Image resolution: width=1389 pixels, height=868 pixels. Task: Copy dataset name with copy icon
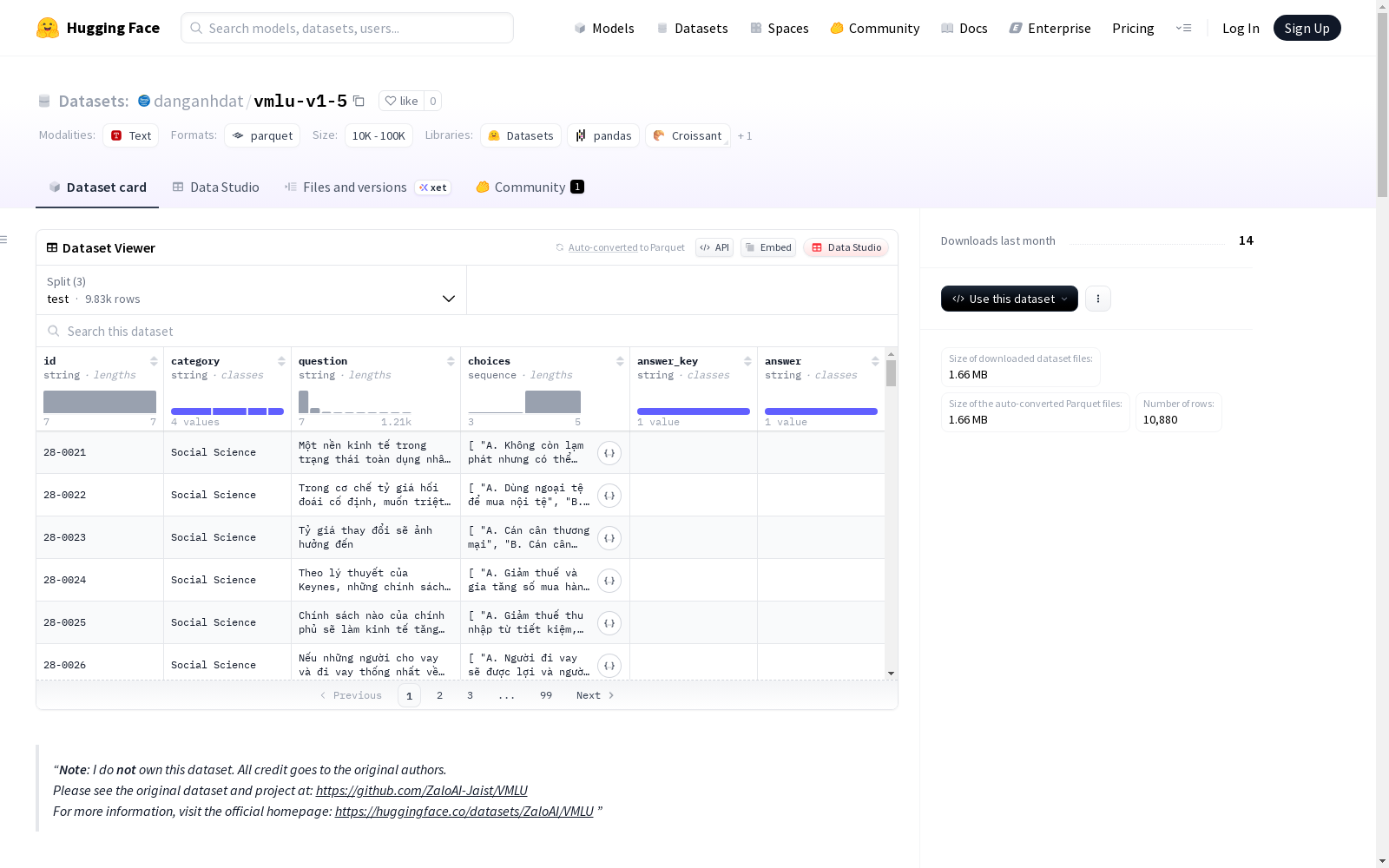coord(359,101)
